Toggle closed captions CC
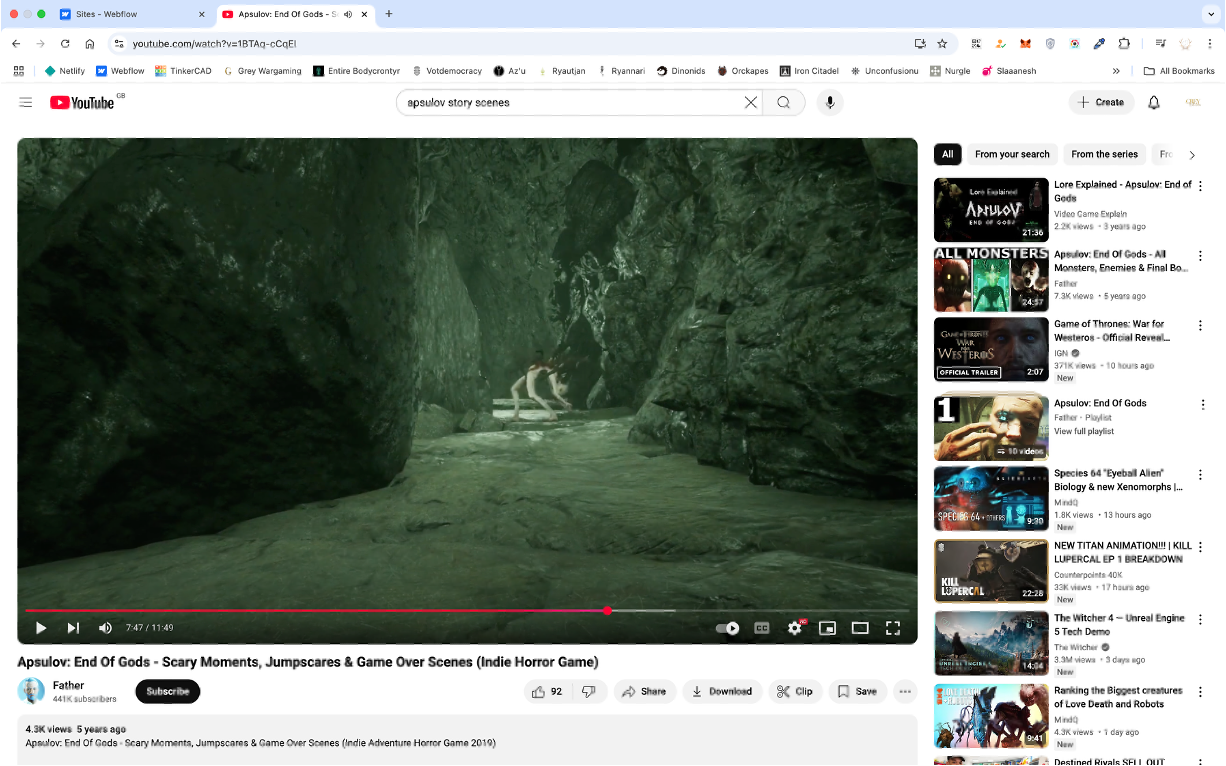This screenshot has height=766, width=1226. pyautogui.click(x=762, y=628)
